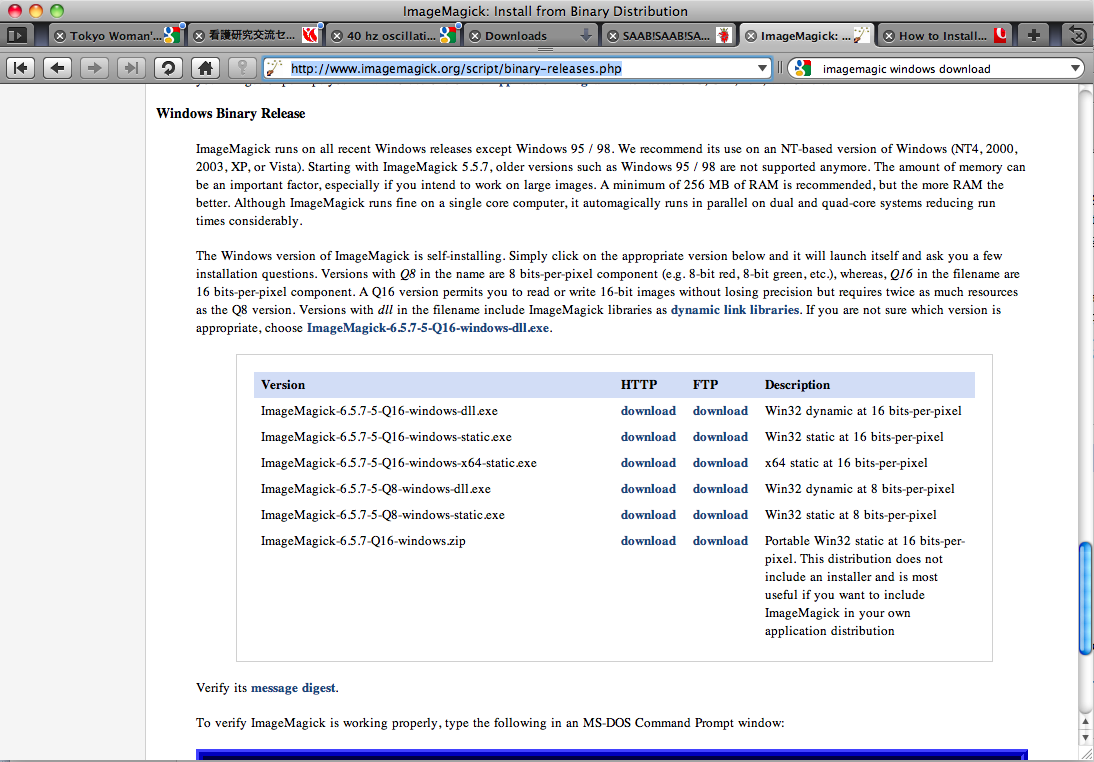Screen dimensions: 1094x762
Task: Click the Description column header
Action: click(797, 384)
